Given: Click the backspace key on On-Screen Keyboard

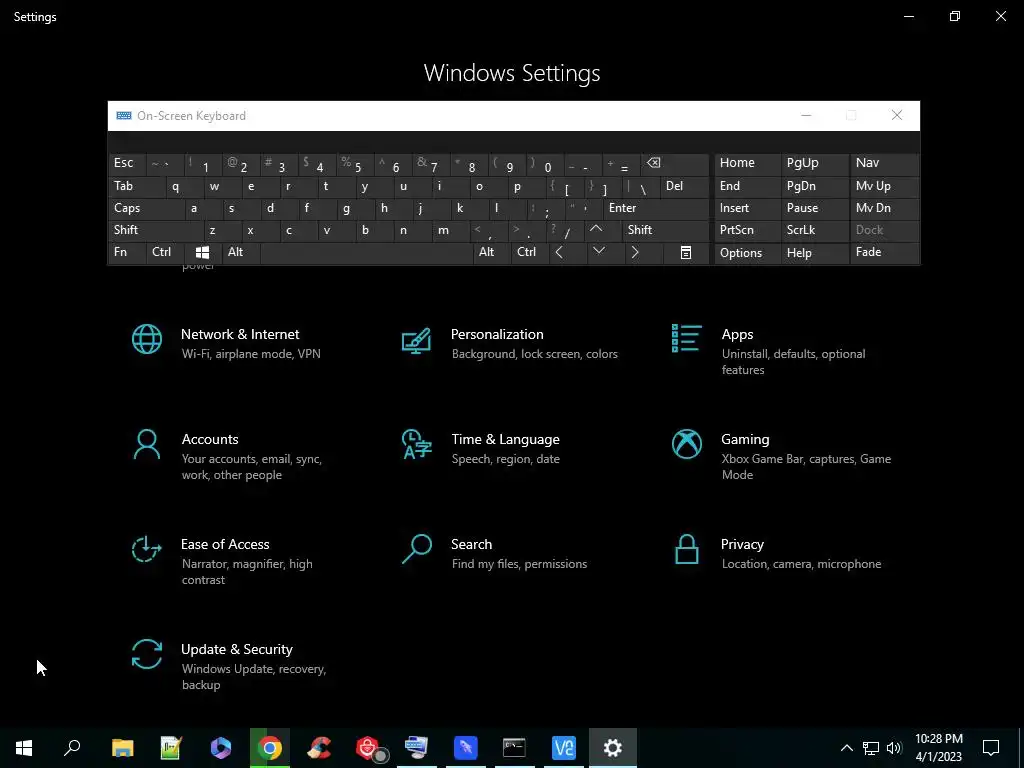Looking at the screenshot, I should (x=675, y=164).
